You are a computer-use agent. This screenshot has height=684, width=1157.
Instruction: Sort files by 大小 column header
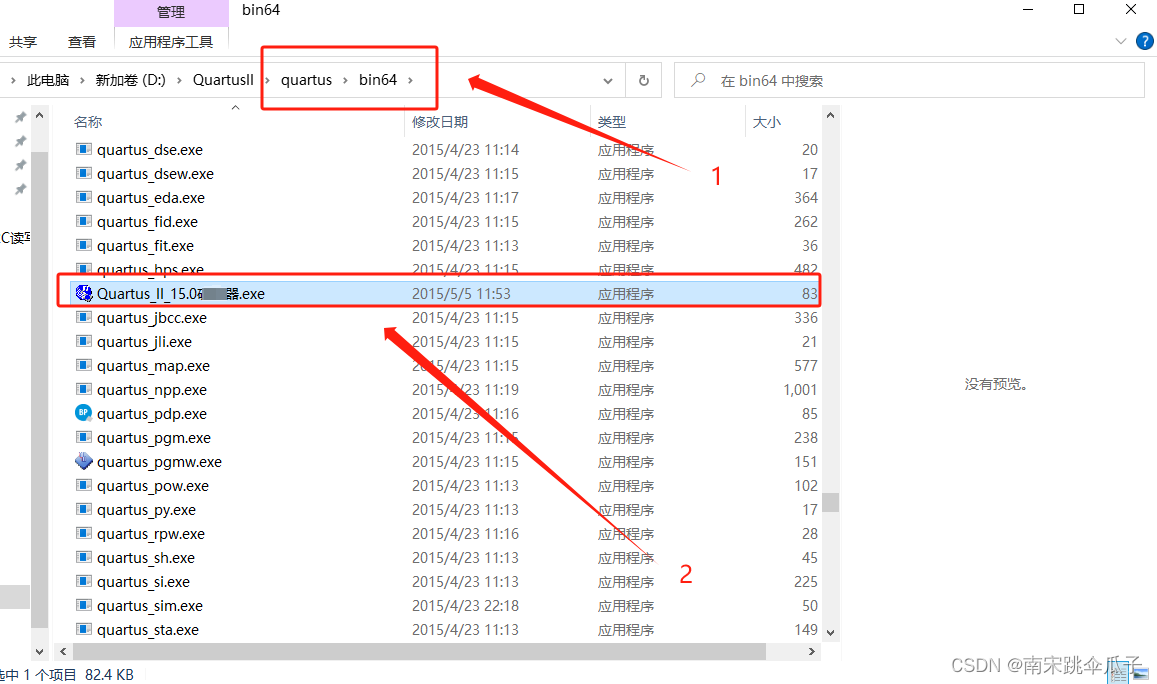coord(767,122)
